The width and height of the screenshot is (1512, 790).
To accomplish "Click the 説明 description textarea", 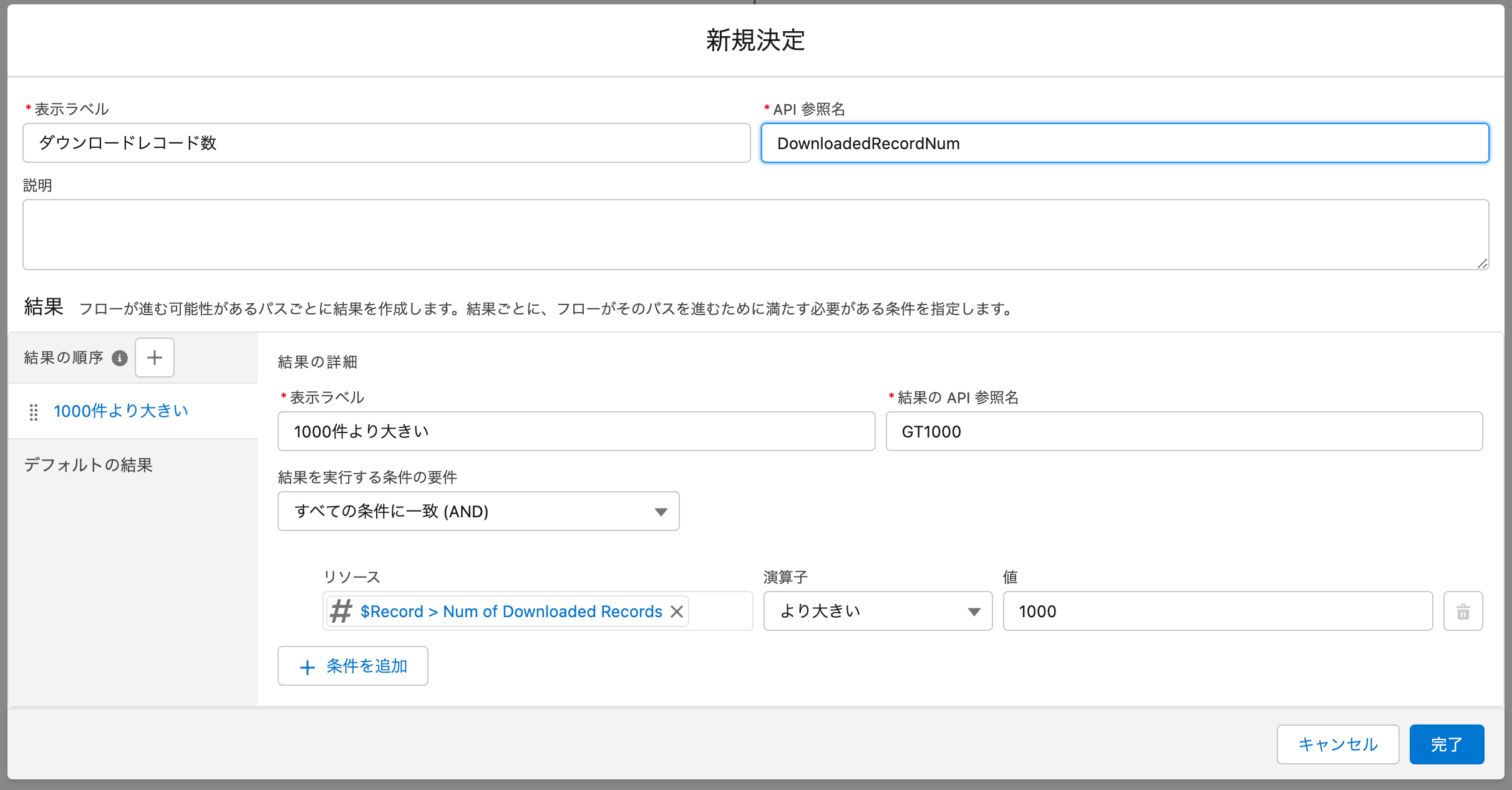I will click(755, 235).
